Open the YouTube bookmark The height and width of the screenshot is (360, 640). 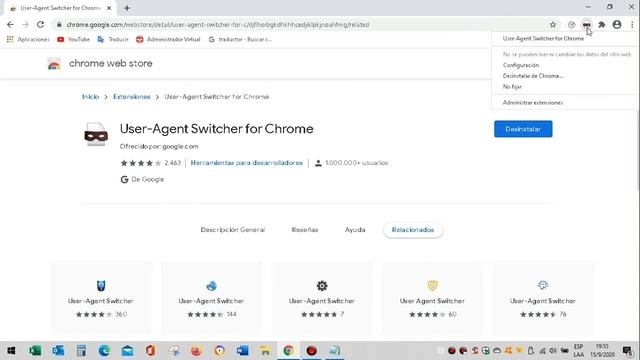[73, 39]
